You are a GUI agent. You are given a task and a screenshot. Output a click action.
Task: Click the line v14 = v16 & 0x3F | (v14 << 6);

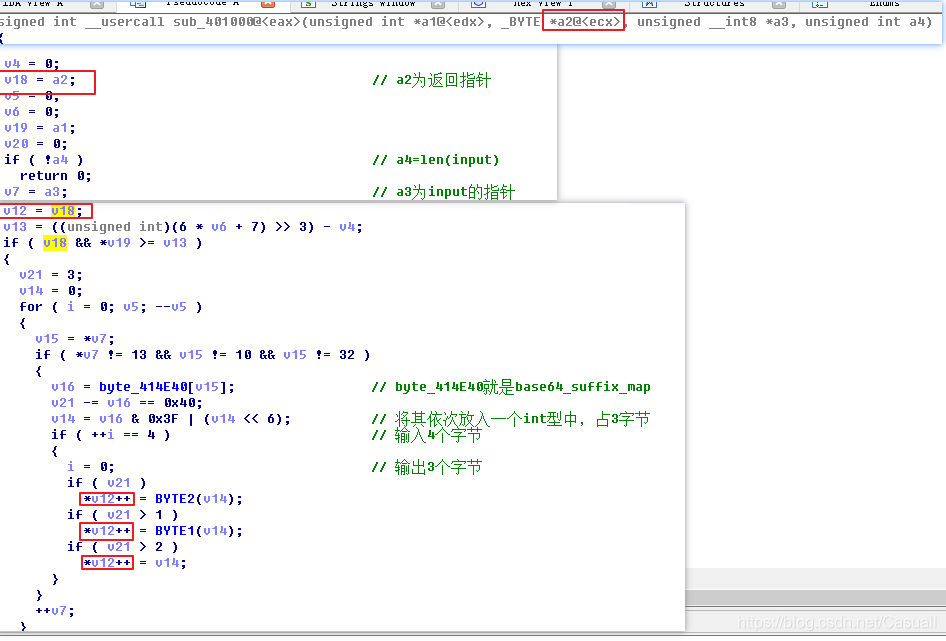pyautogui.click(x=171, y=419)
